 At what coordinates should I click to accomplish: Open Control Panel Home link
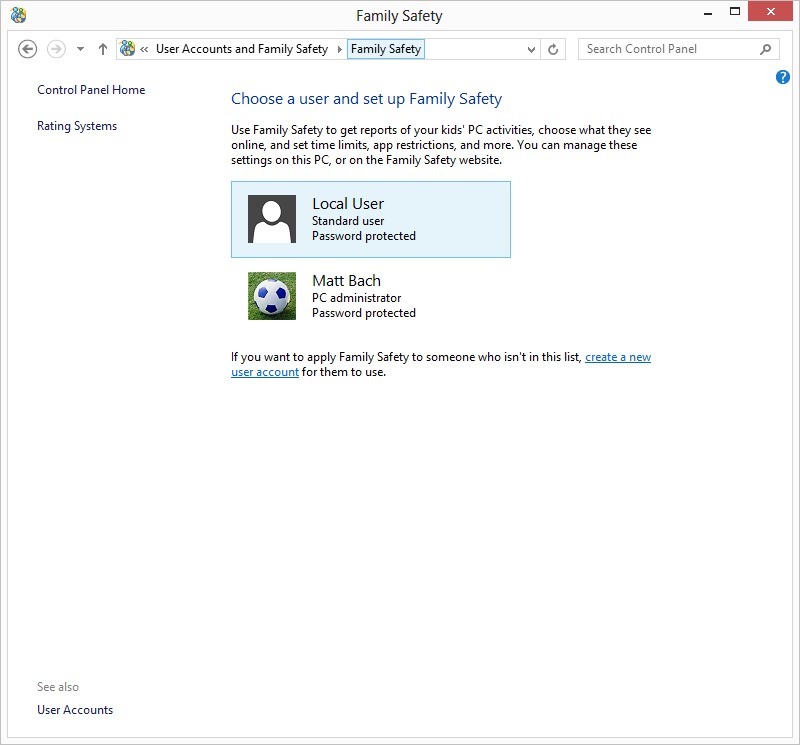91,90
